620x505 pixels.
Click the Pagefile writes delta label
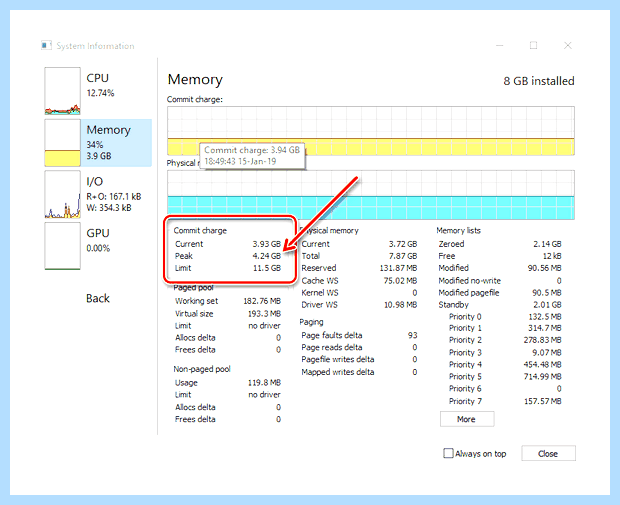click(338, 359)
